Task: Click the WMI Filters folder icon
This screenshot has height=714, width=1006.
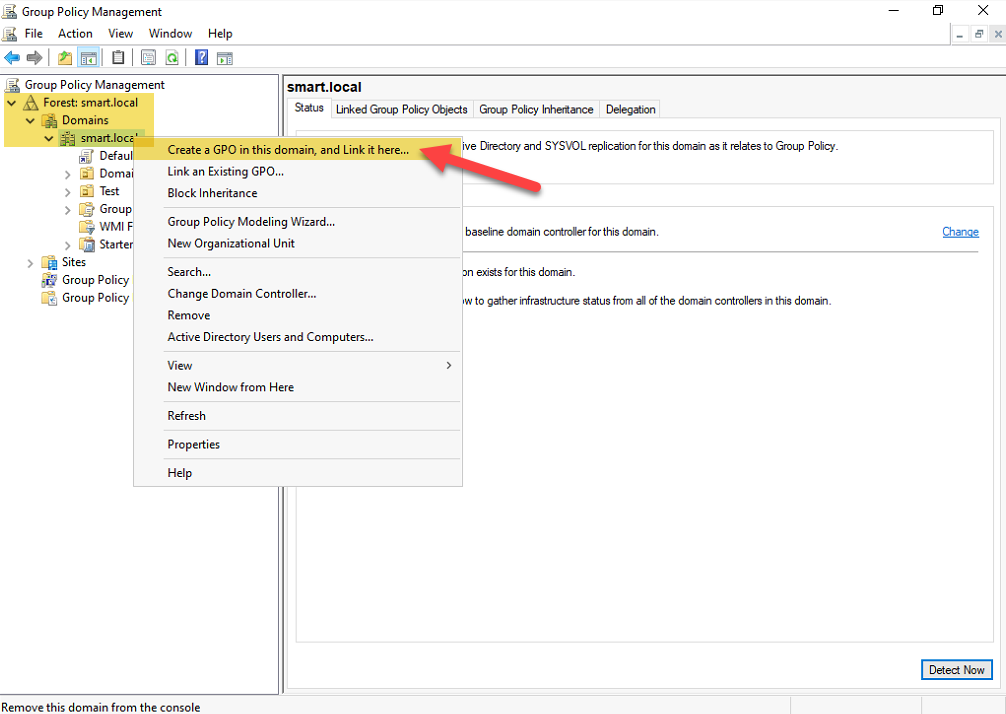Action: (87, 226)
